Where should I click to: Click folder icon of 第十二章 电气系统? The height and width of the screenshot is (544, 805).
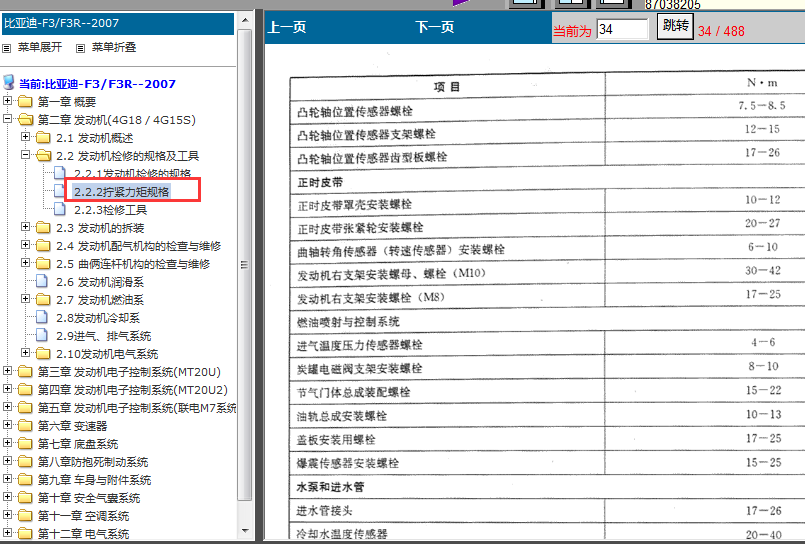coord(25,533)
